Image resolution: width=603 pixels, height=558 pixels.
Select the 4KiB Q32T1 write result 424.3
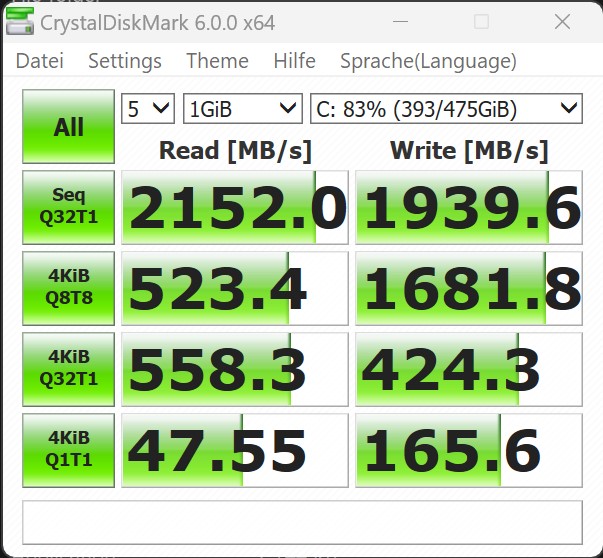tap(469, 370)
